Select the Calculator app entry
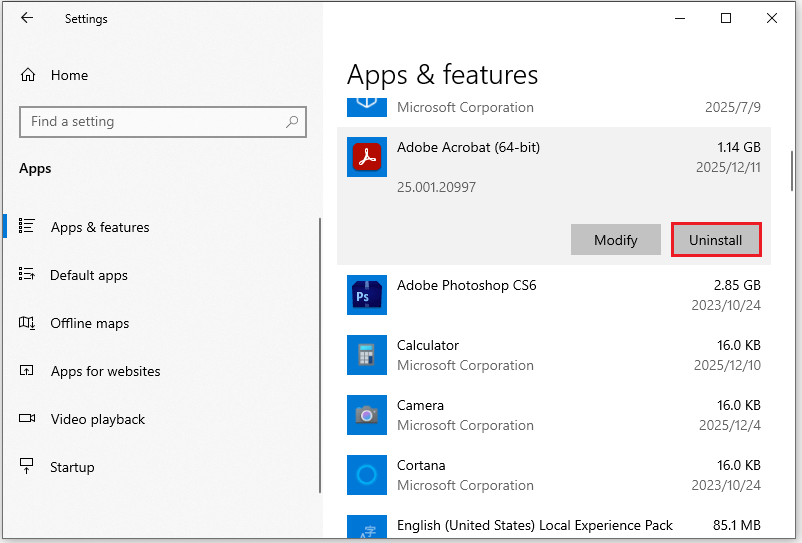The image size is (802, 543). [554, 355]
